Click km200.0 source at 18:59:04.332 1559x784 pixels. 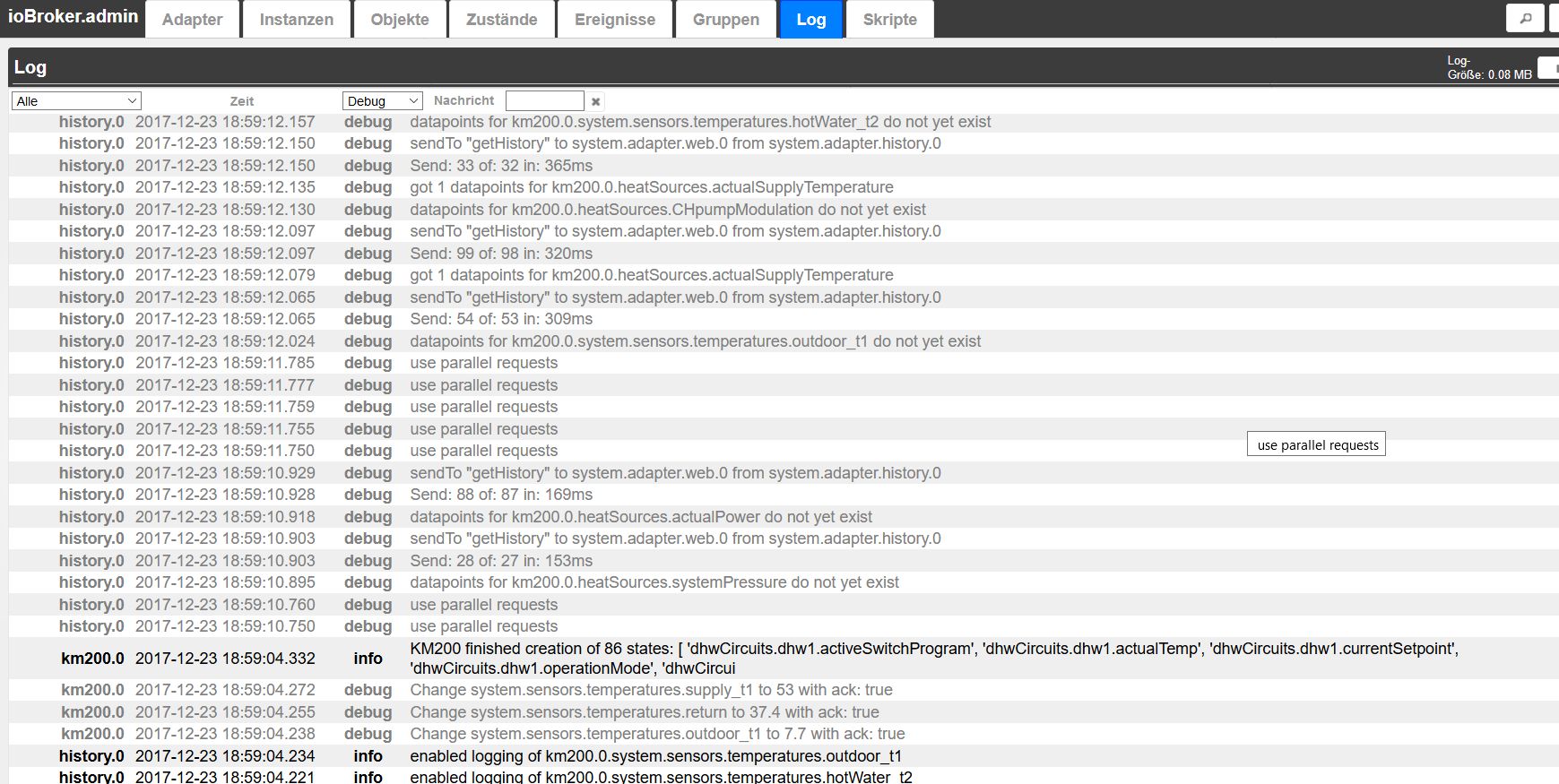pyautogui.click(x=92, y=659)
